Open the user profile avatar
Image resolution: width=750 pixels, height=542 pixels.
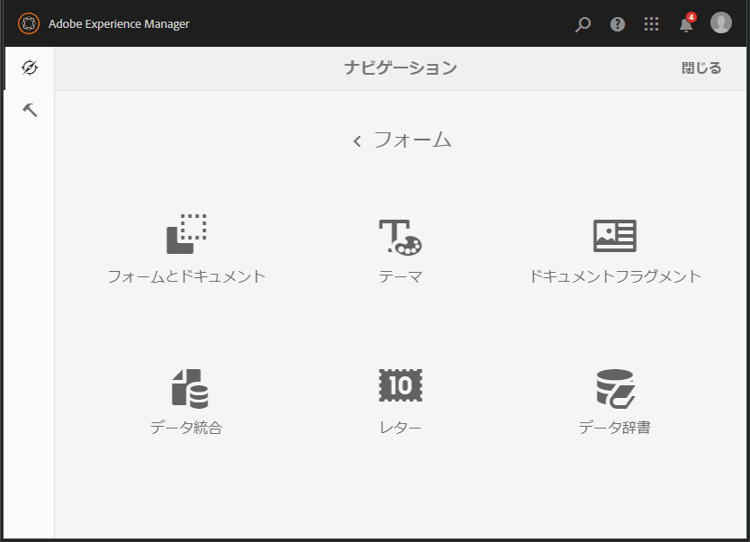click(x=721, y=22)
